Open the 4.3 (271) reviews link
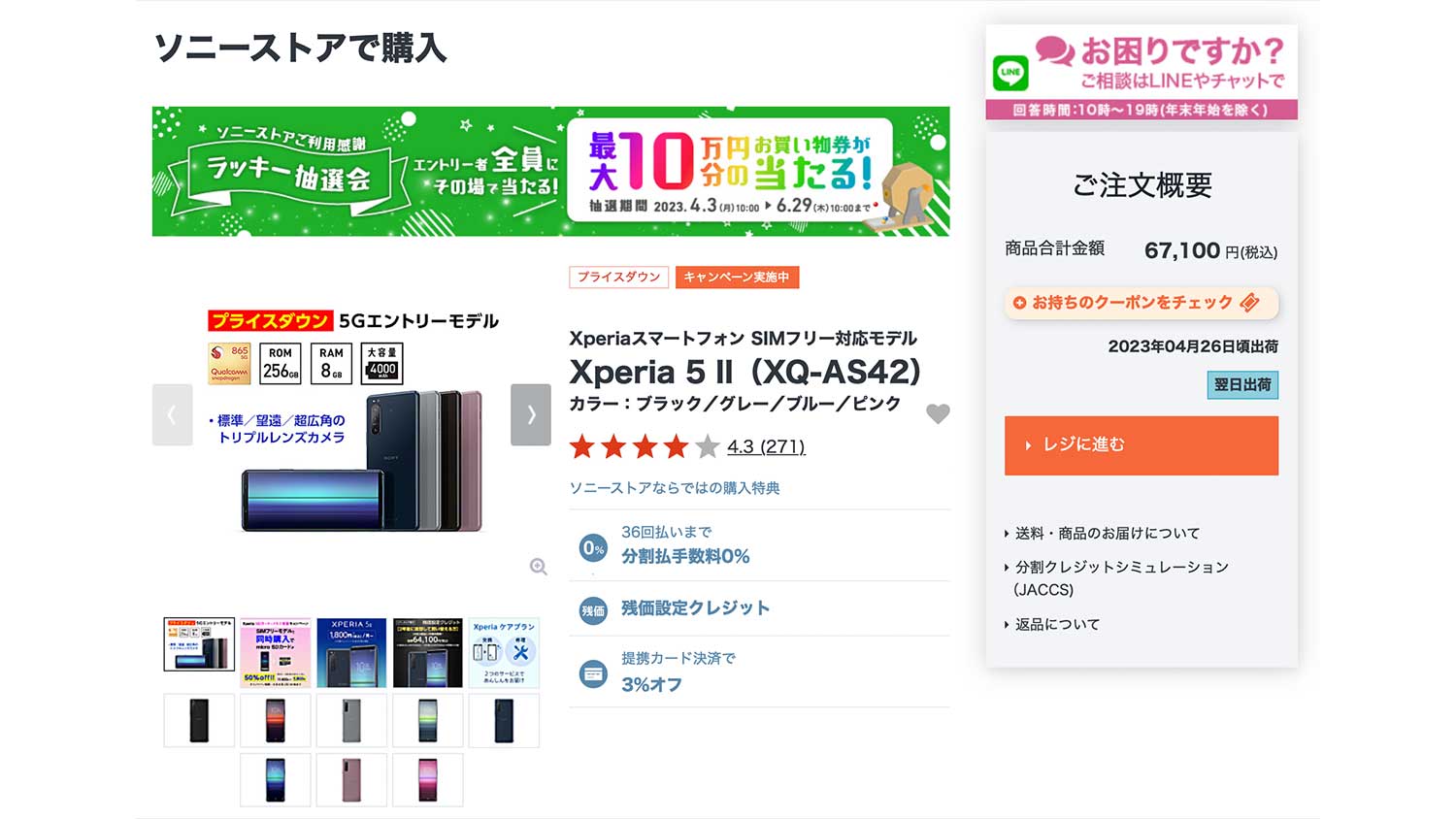Image resolution: width=1456 pixels, height=819 pixels. pos(766,446)
